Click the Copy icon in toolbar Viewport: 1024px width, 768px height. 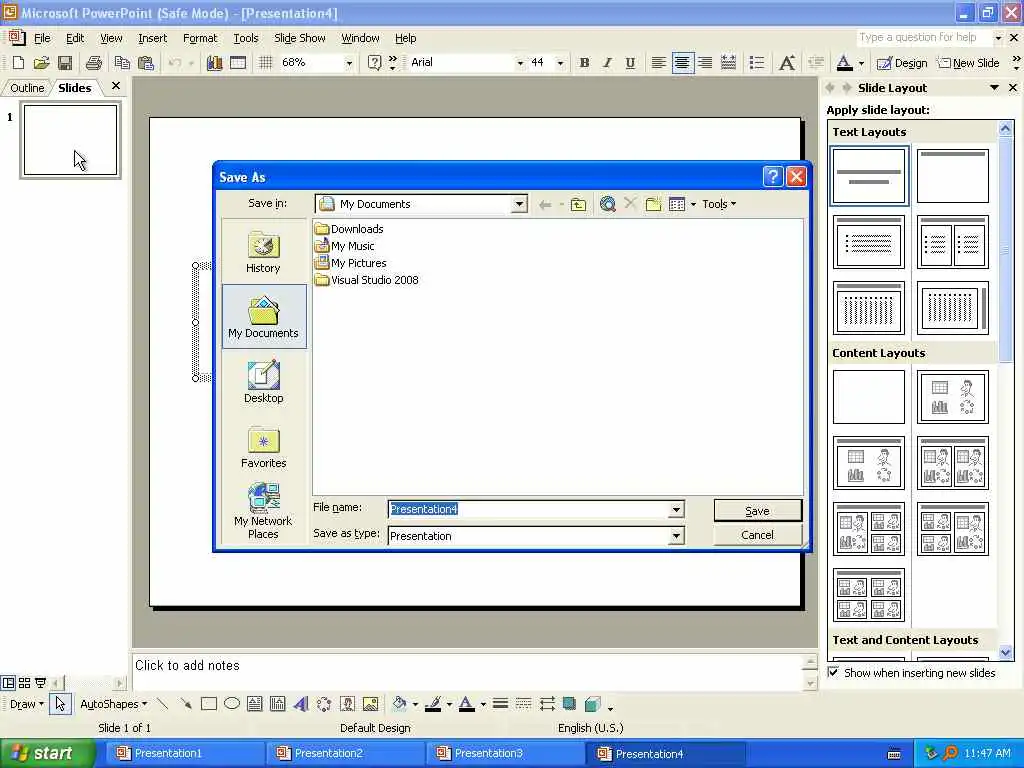122,63
